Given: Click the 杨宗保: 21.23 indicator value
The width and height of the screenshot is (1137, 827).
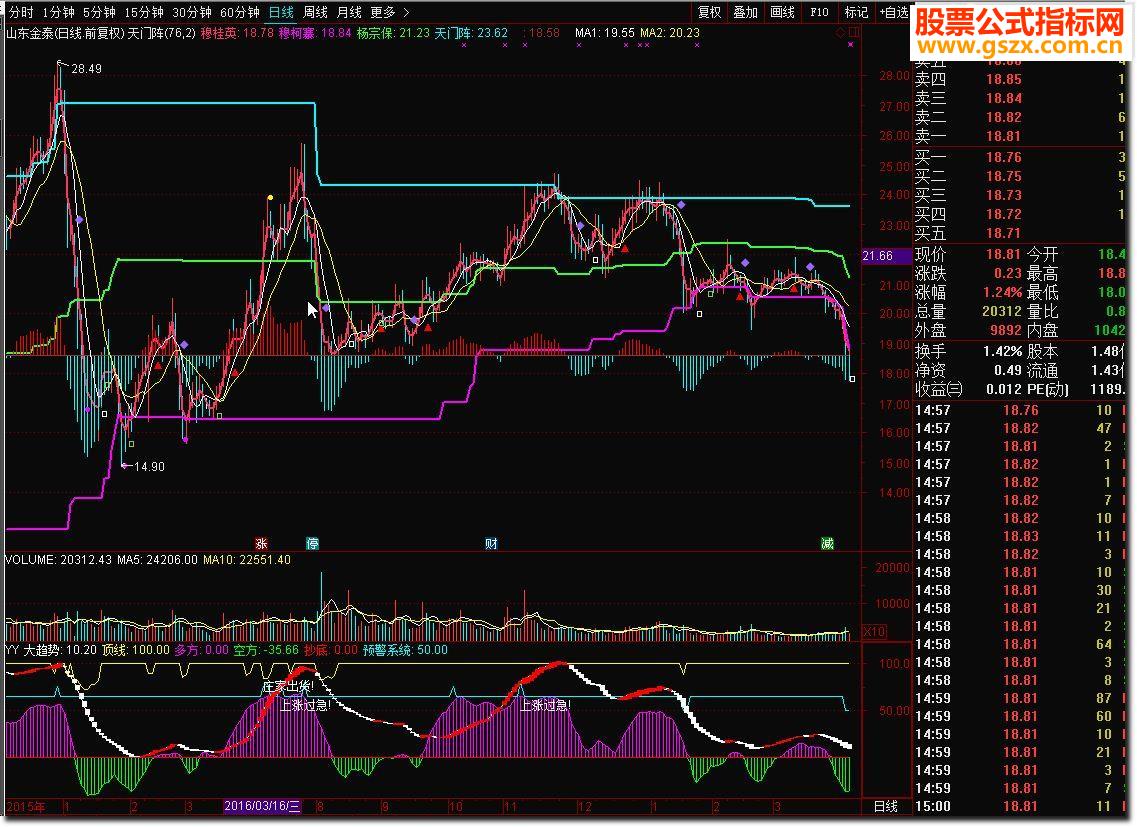Looking at the screenshot, I should [393, 33].
